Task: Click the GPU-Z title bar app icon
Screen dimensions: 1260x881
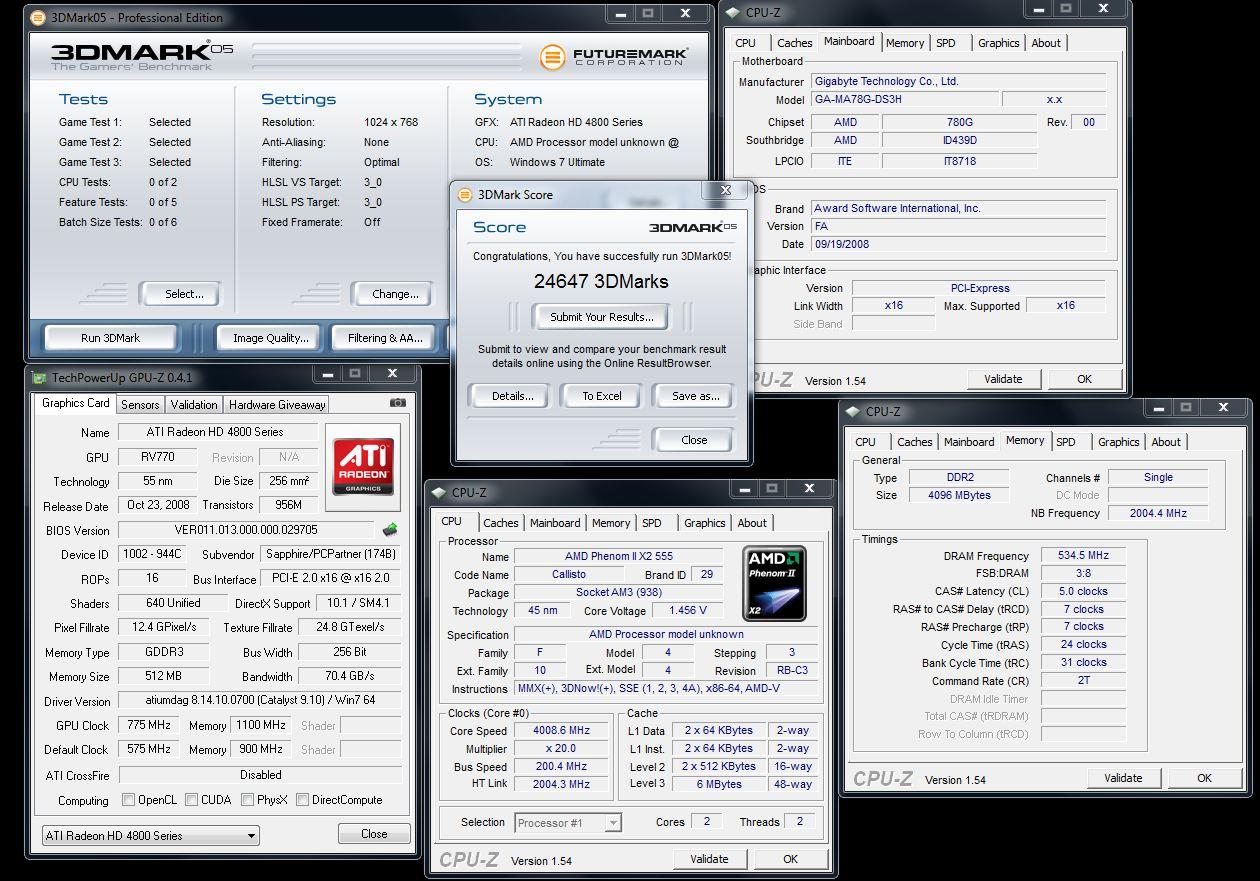Action: 39,377
